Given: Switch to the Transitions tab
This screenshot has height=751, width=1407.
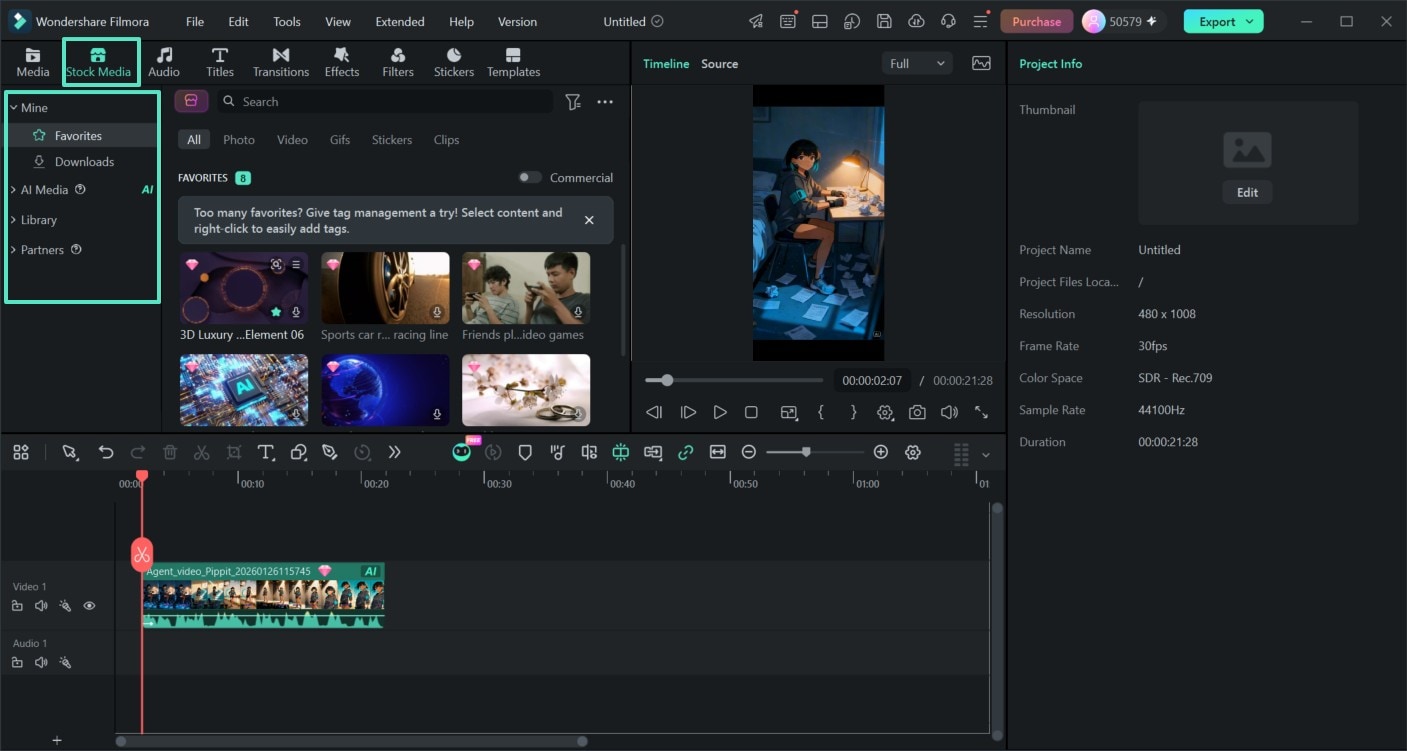Looking at the screenshot, I should pyautogui.click(x=281, y=62).
